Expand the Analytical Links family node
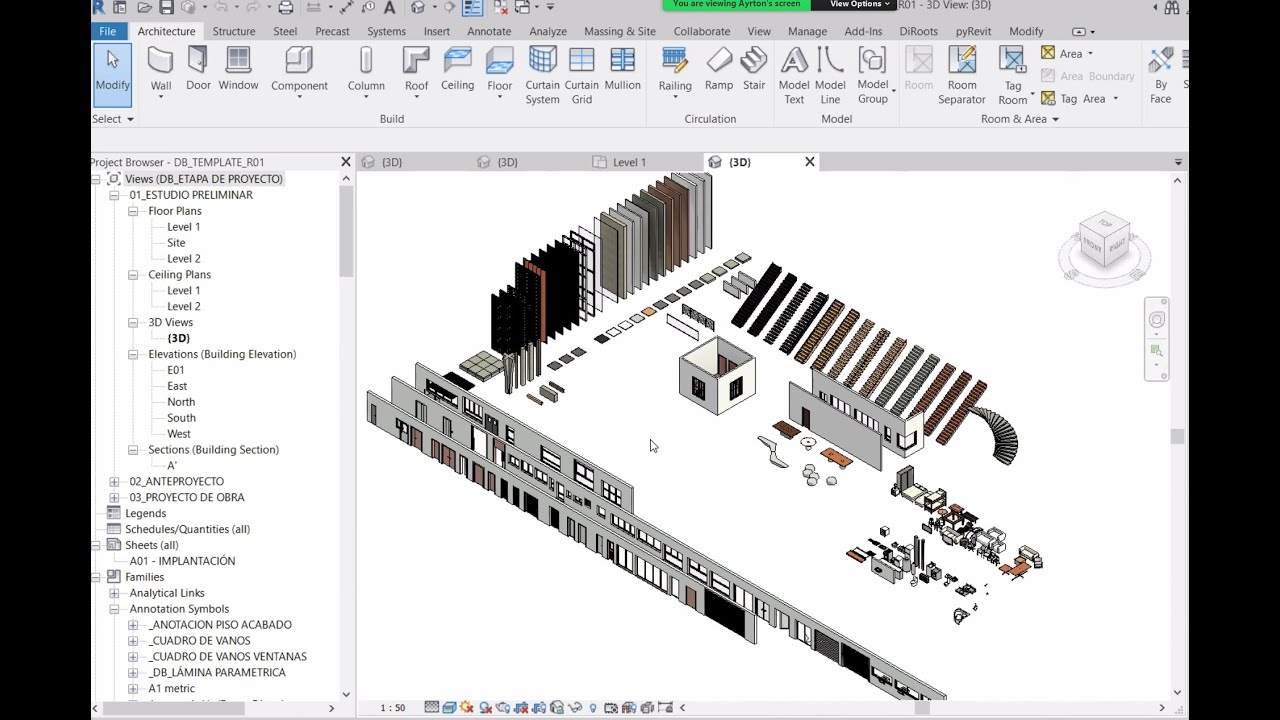This screenshot has height=720, width=1280. pyautogui.click(x=114, y=593)
